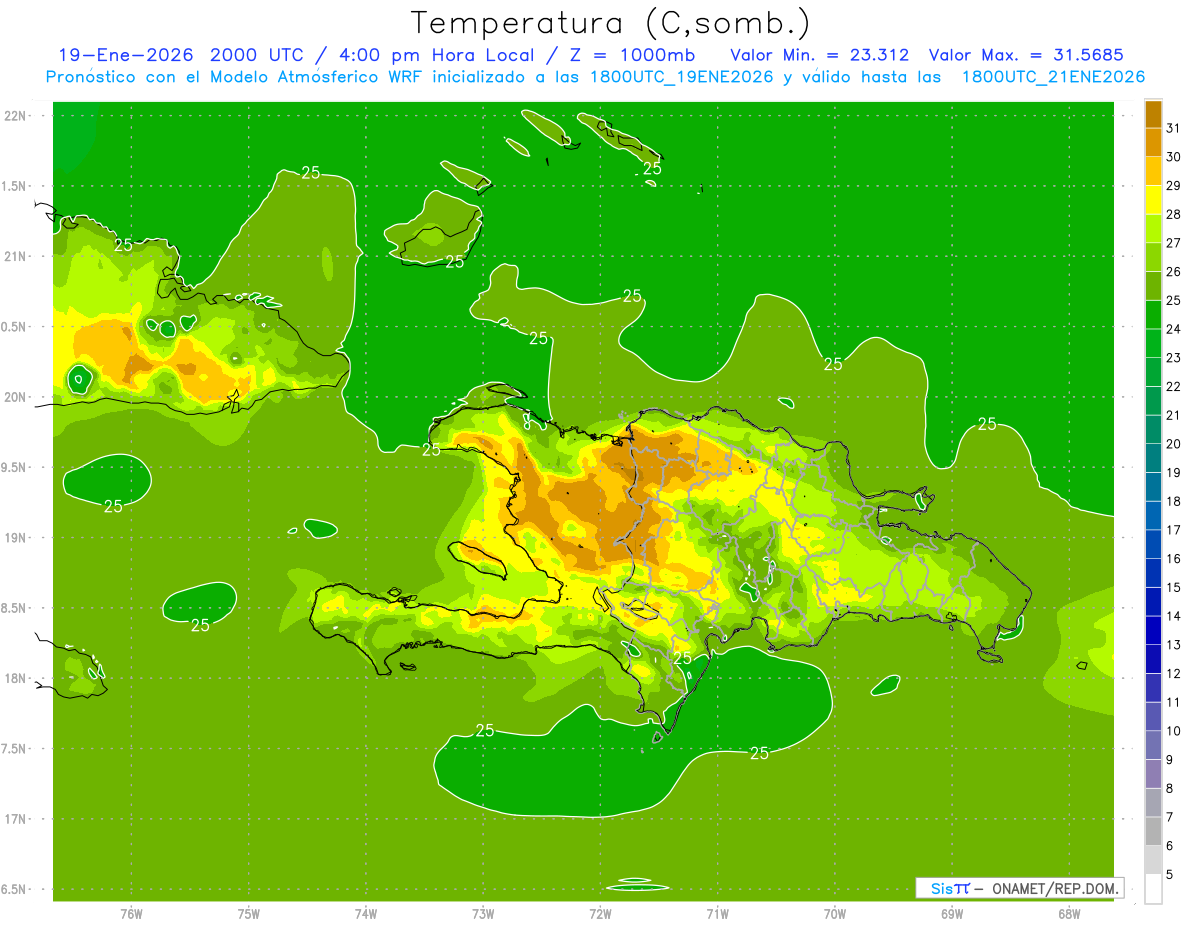Image resolution: width=1200 pixels, height=927 pixels.
Task: Click the "31" label on the color scale
Action: tap(1174, 128)
